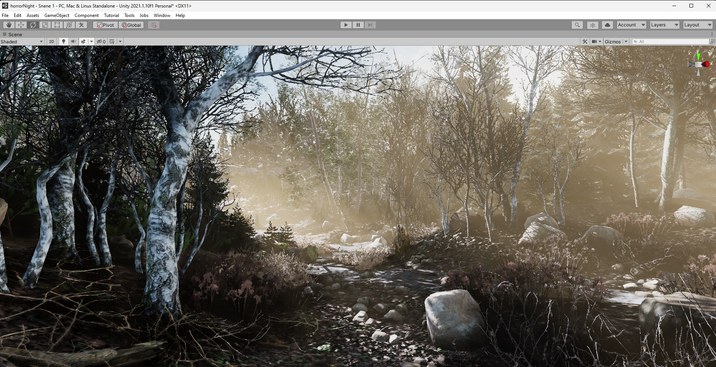The height and width of the screenshot is (367, 716).
Task: Toggle grid snapping icon next to Global
Action: coord(153,25)
